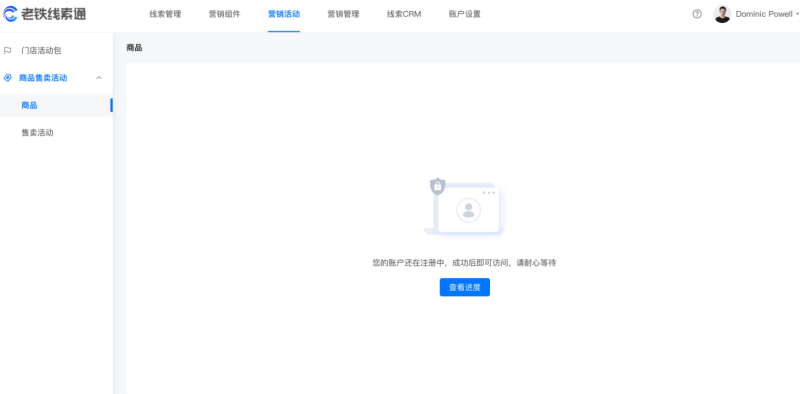Open the help question mark icon
Image resolution: width=800 pixels, height=394 pixels.
click(697, 14)
